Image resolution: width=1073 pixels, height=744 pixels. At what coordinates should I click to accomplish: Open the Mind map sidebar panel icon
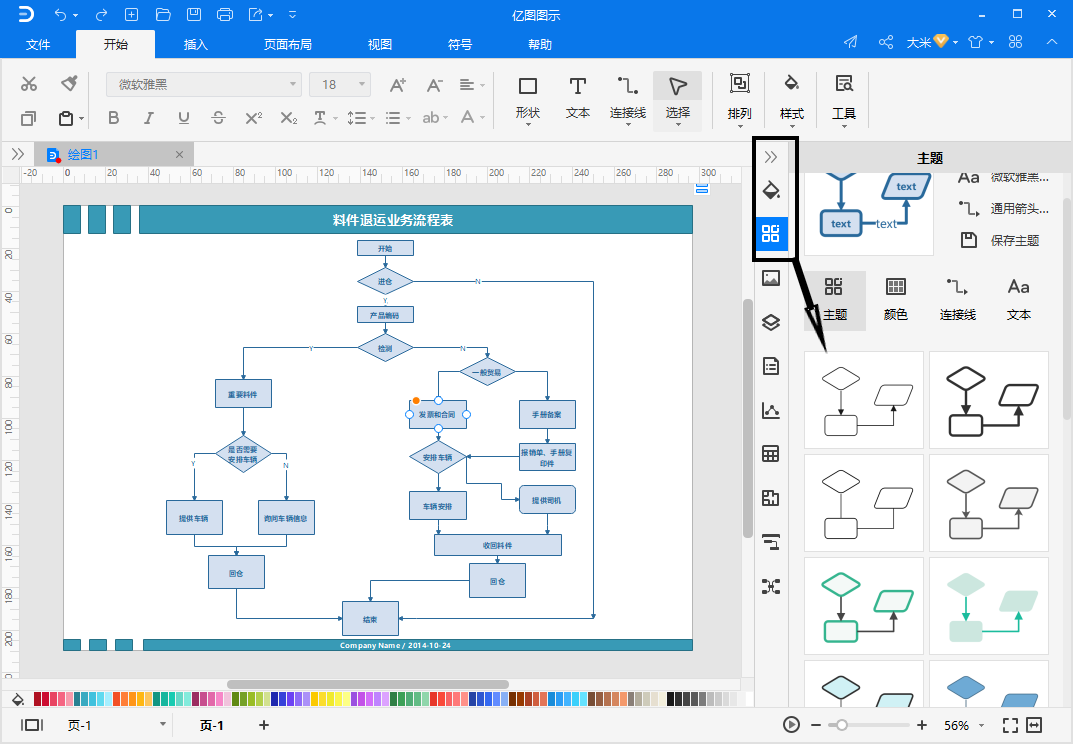click(x=771, y=587)
